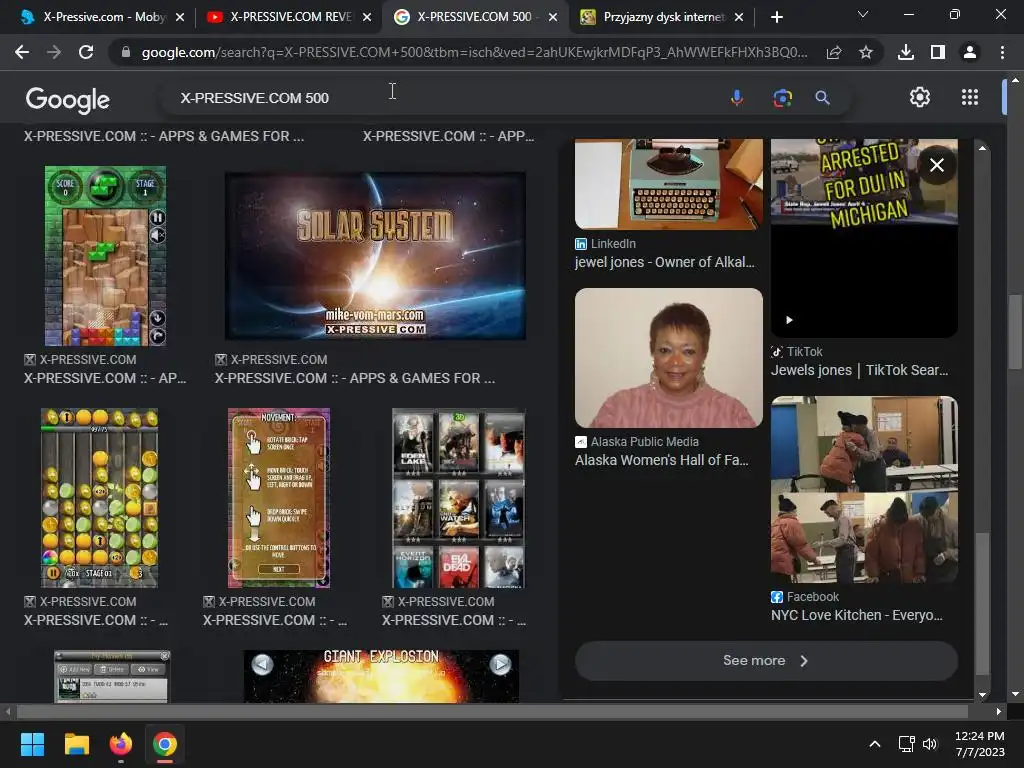Close the X-Pressive.com MobyGames tab
This screenshot has width=1024, height=768.
pos(180,17)
